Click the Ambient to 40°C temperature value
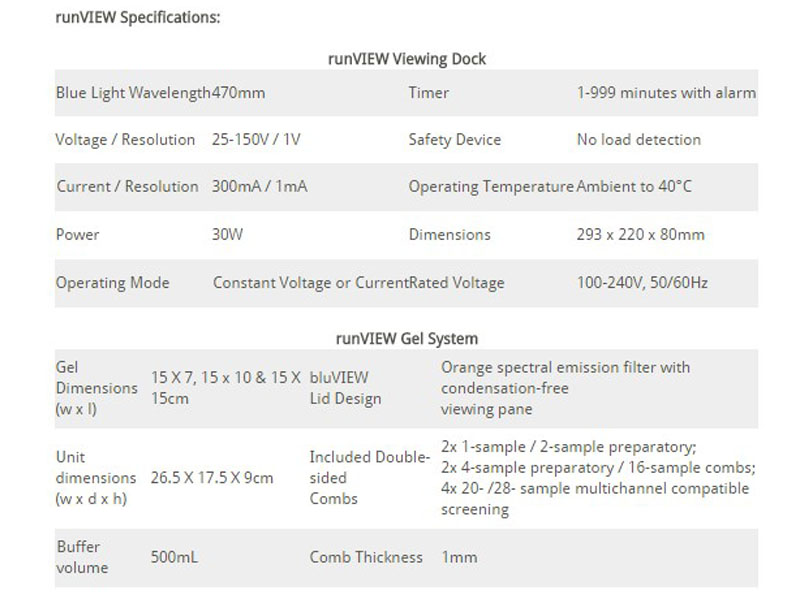 (634, 187)
